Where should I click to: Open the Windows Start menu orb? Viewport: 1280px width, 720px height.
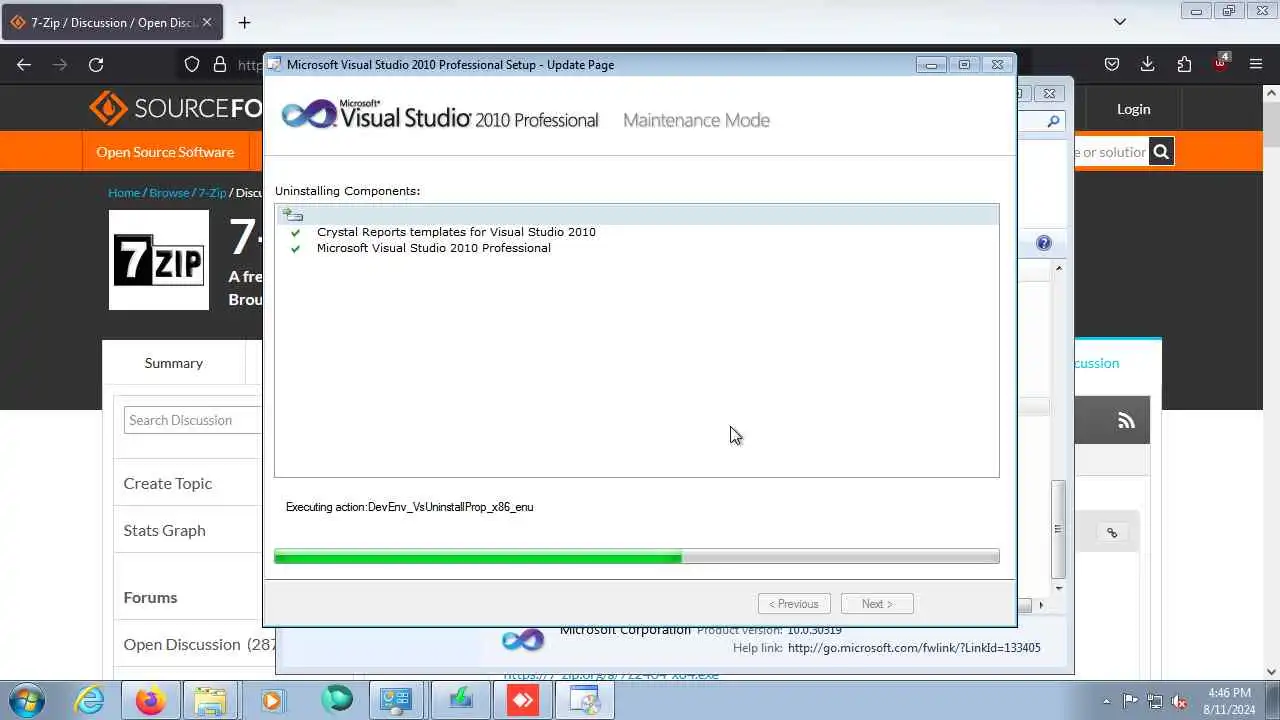point(26,700)
